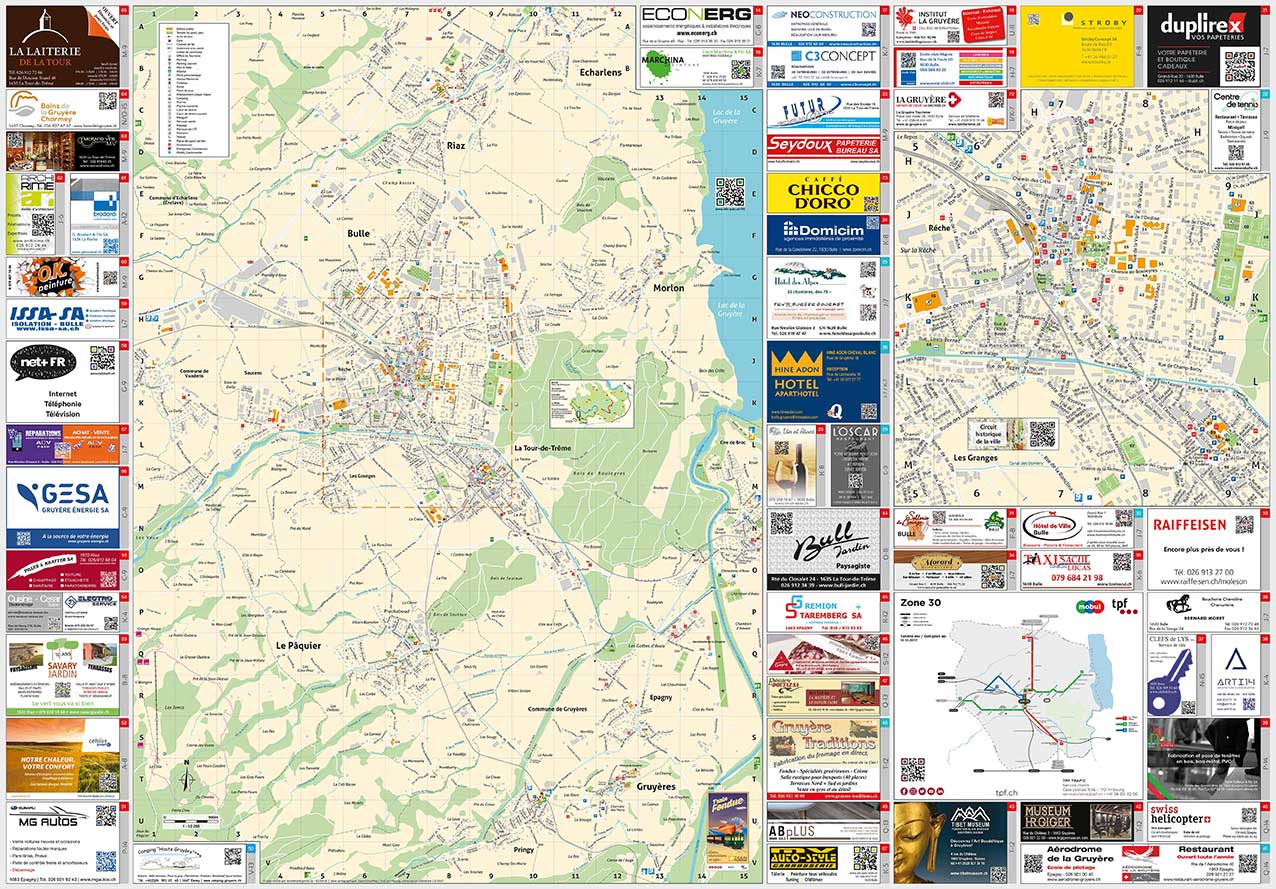Screen dimensions: 1276x889
Task: Click the Epagny label on the map
Action: click(x=661, y=696)
